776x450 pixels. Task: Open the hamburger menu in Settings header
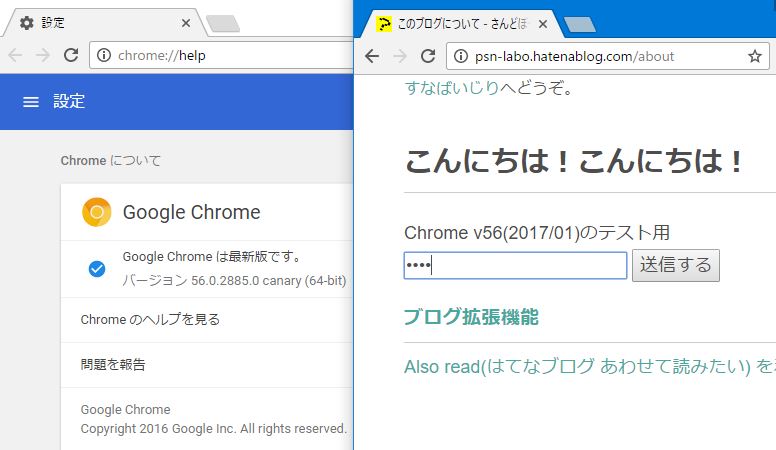[x=31, y=102]
